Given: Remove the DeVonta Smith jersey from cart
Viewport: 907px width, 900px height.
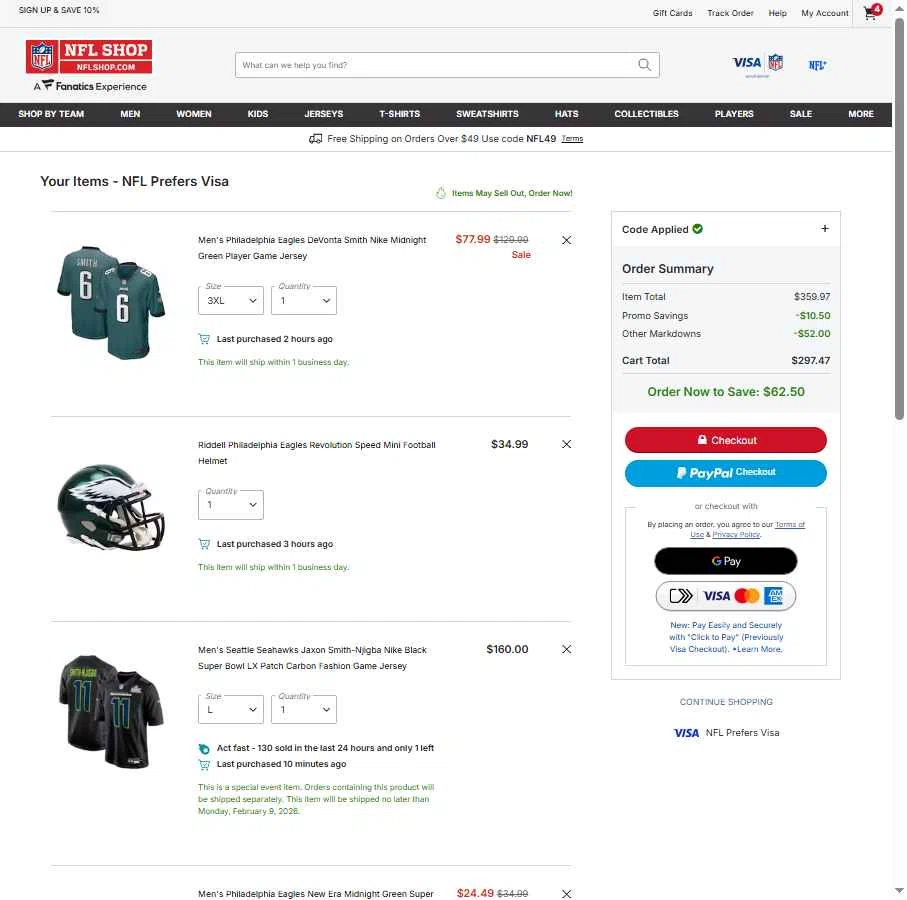Looking at the screenshot, I should coord(566,240).
